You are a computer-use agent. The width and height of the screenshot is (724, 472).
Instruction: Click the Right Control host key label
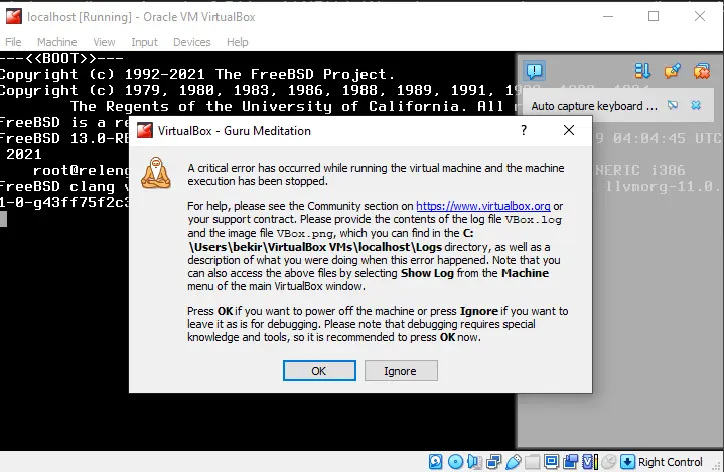click(670, 462)
